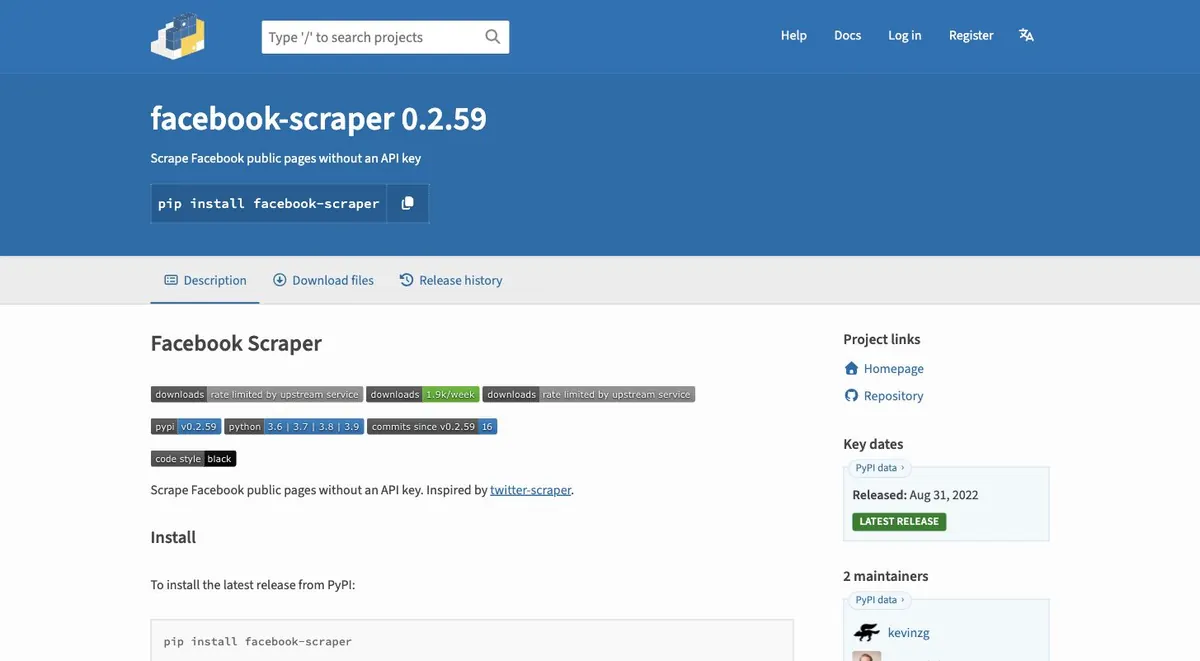The height and width of the screenshot is (661, 1200).
Task: Click the 2 maintainers heading
Action: pos(885,576)
